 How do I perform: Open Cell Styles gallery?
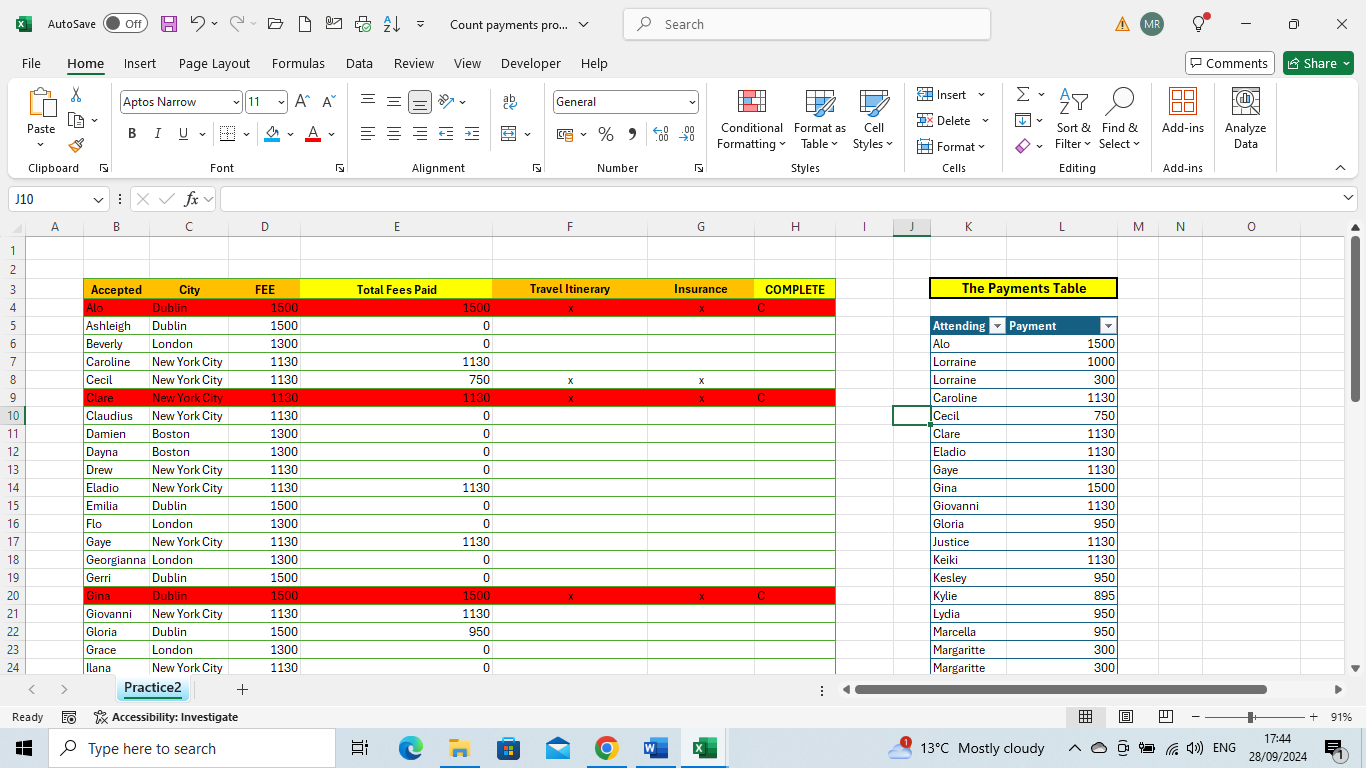874,119
